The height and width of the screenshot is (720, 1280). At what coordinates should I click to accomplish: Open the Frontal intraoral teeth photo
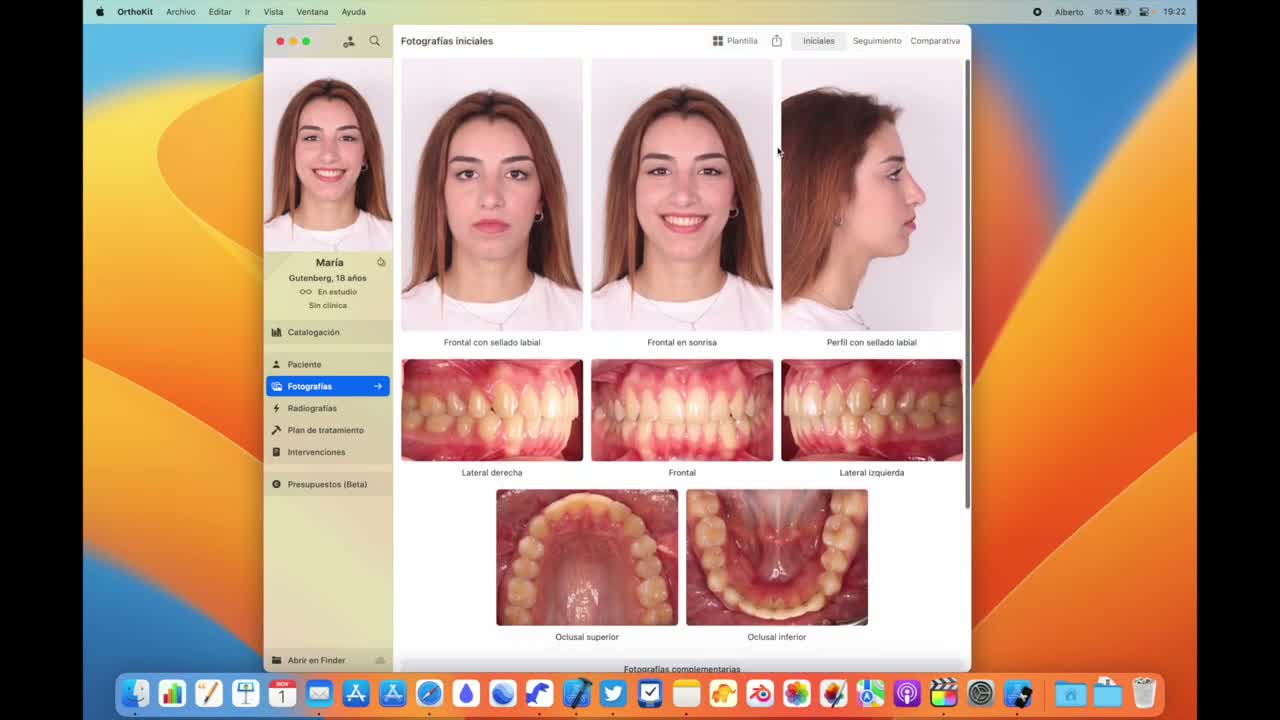coord(682,410)
